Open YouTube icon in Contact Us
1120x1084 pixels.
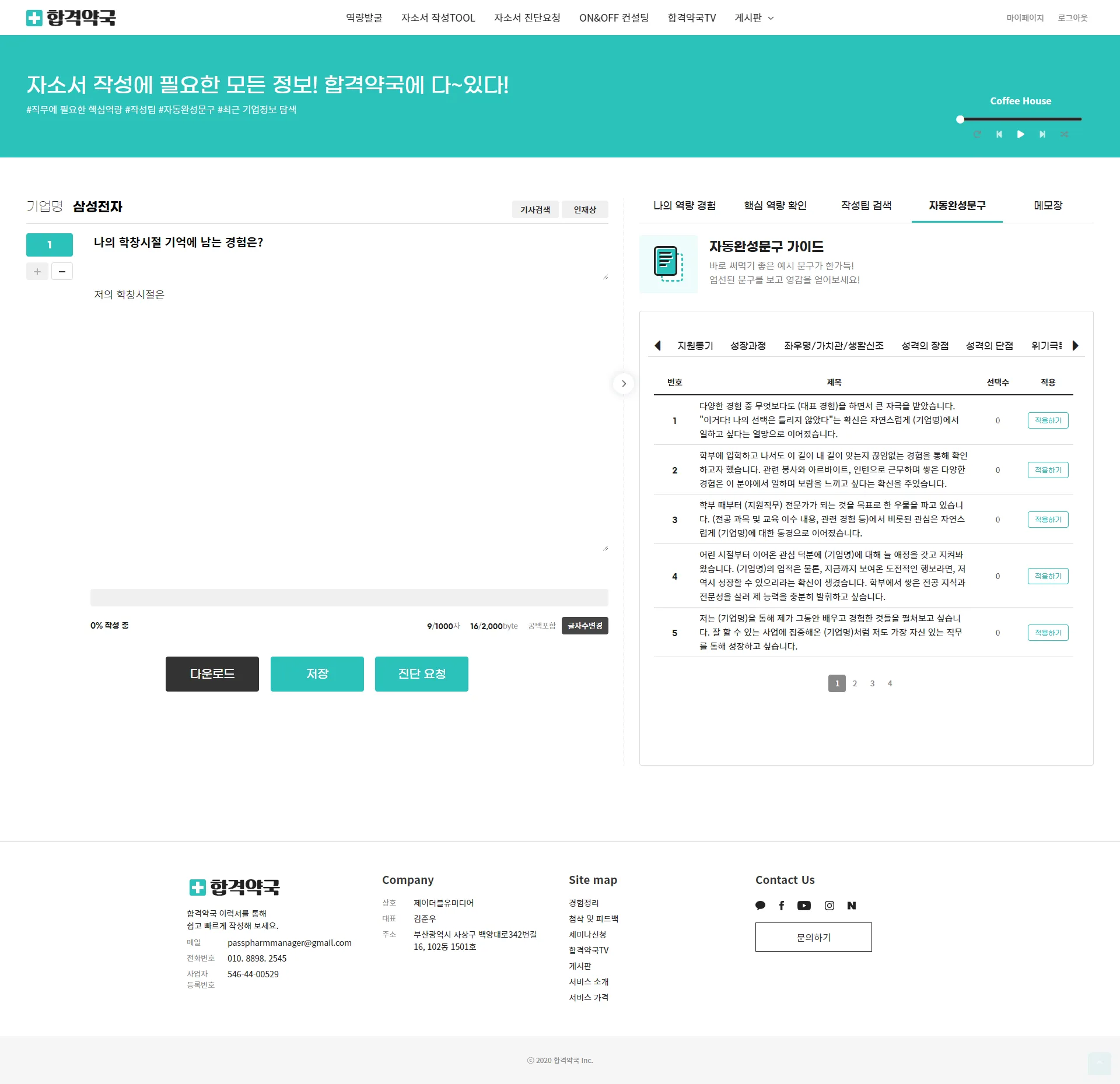[x=804, y=906]
